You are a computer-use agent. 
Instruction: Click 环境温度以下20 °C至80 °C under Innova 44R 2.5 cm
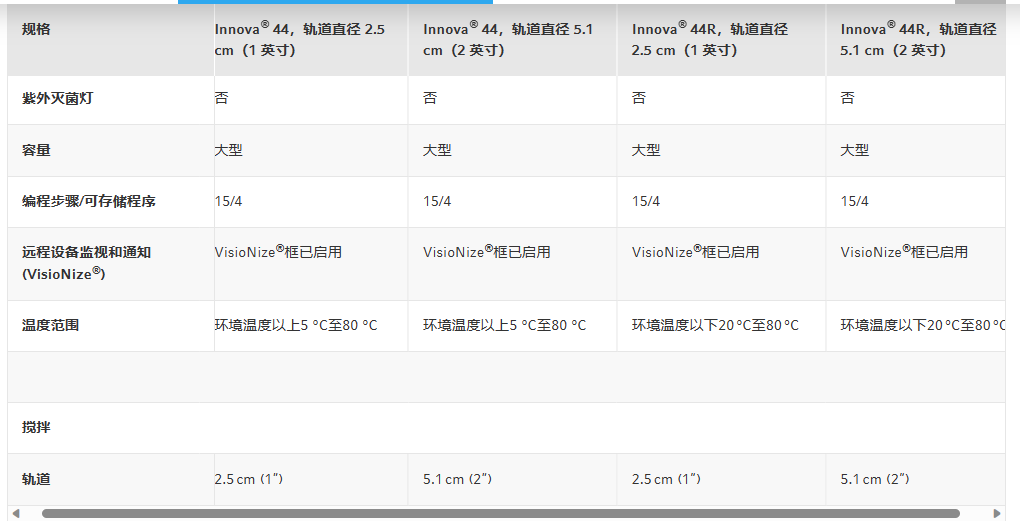pyautogui.click(x=716, y=325)
